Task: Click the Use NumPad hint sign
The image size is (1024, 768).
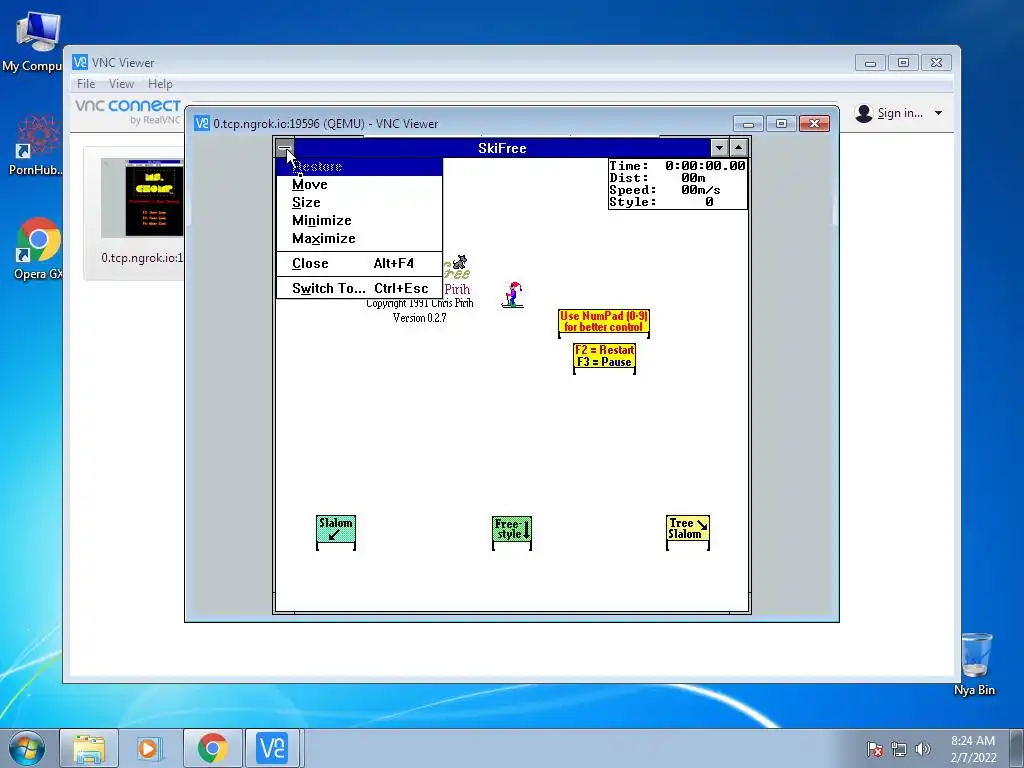Action: click(603, 323)
